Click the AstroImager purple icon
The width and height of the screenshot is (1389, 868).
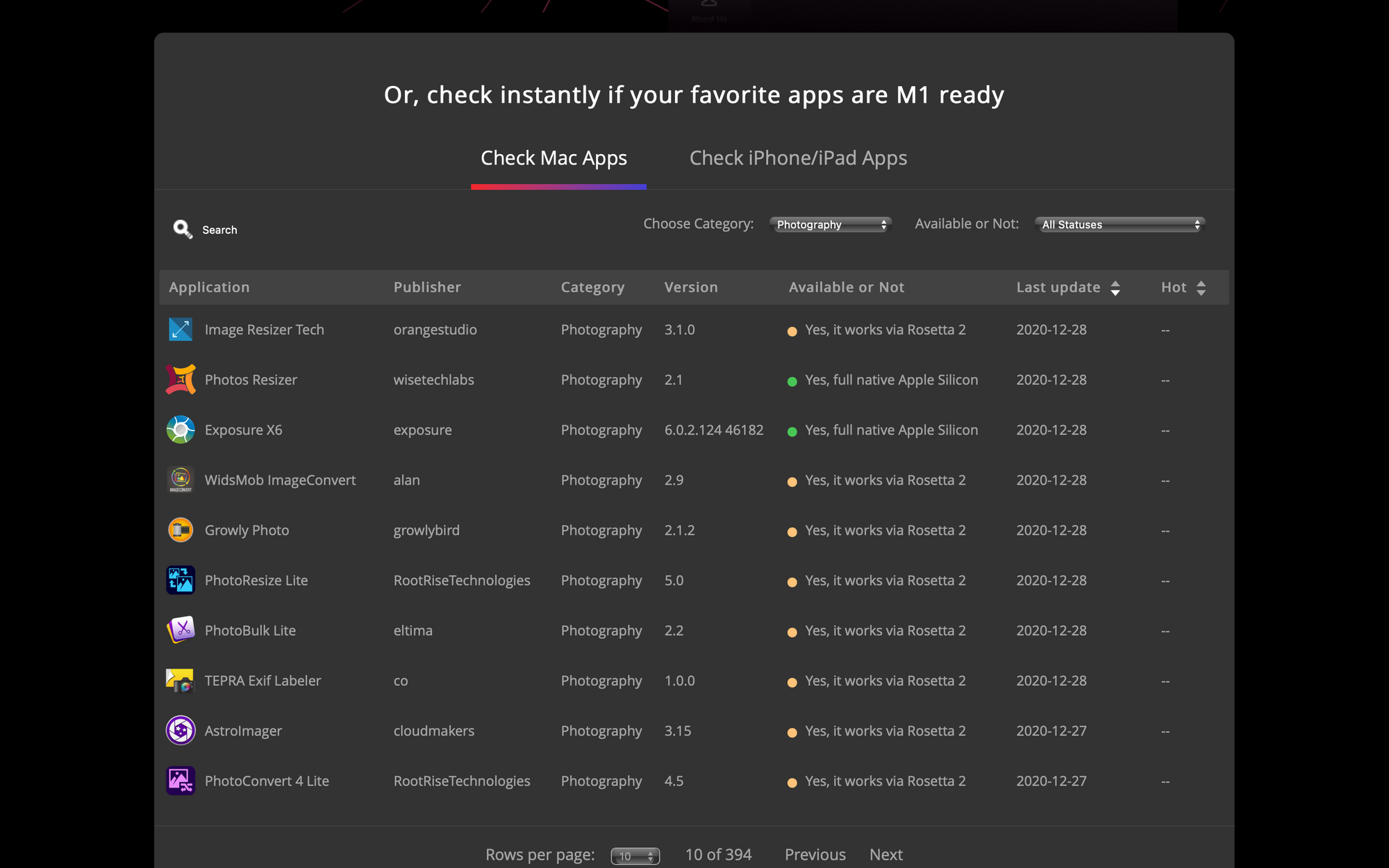[181, 731]
